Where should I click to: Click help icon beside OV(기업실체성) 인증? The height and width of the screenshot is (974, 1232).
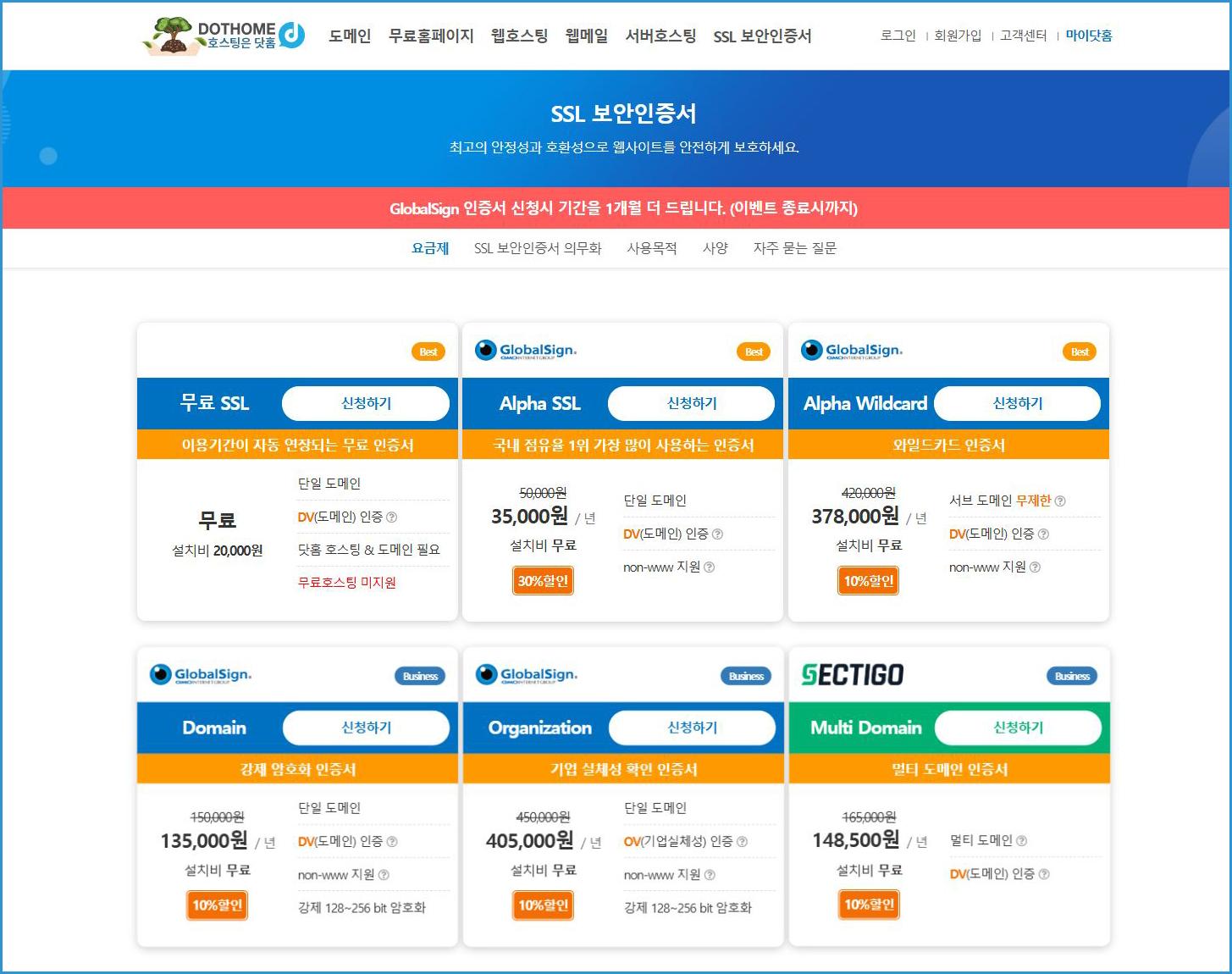coord(743,842)
